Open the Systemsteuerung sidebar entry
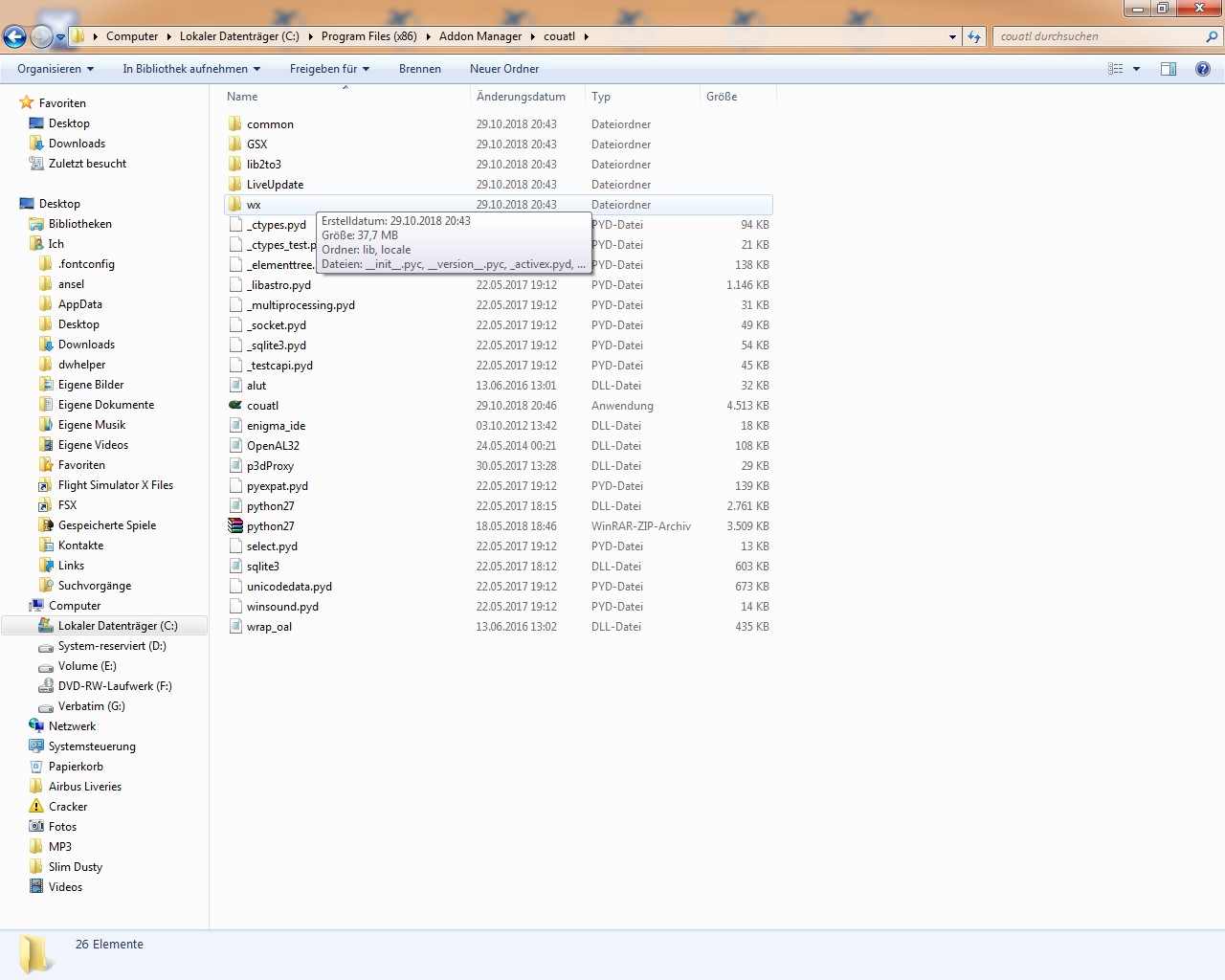 (92, 746)
